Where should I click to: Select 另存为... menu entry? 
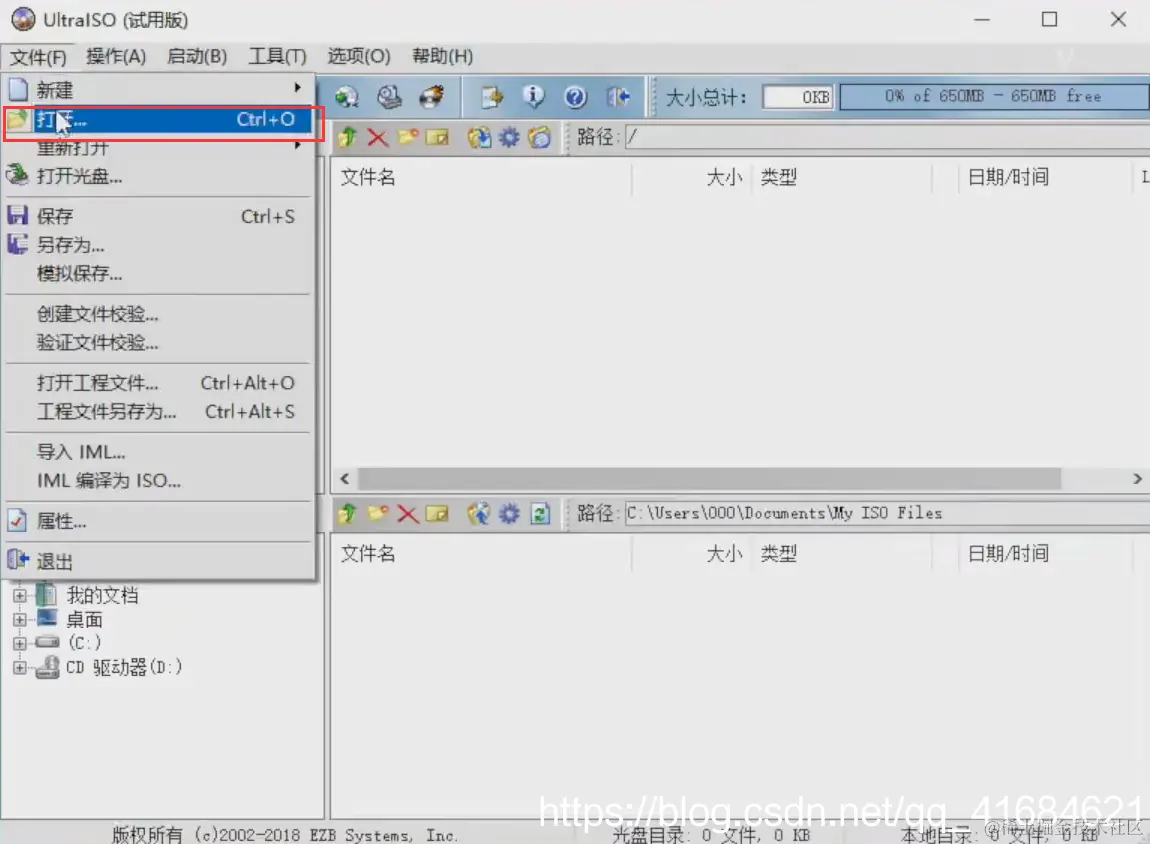[158, 245]
